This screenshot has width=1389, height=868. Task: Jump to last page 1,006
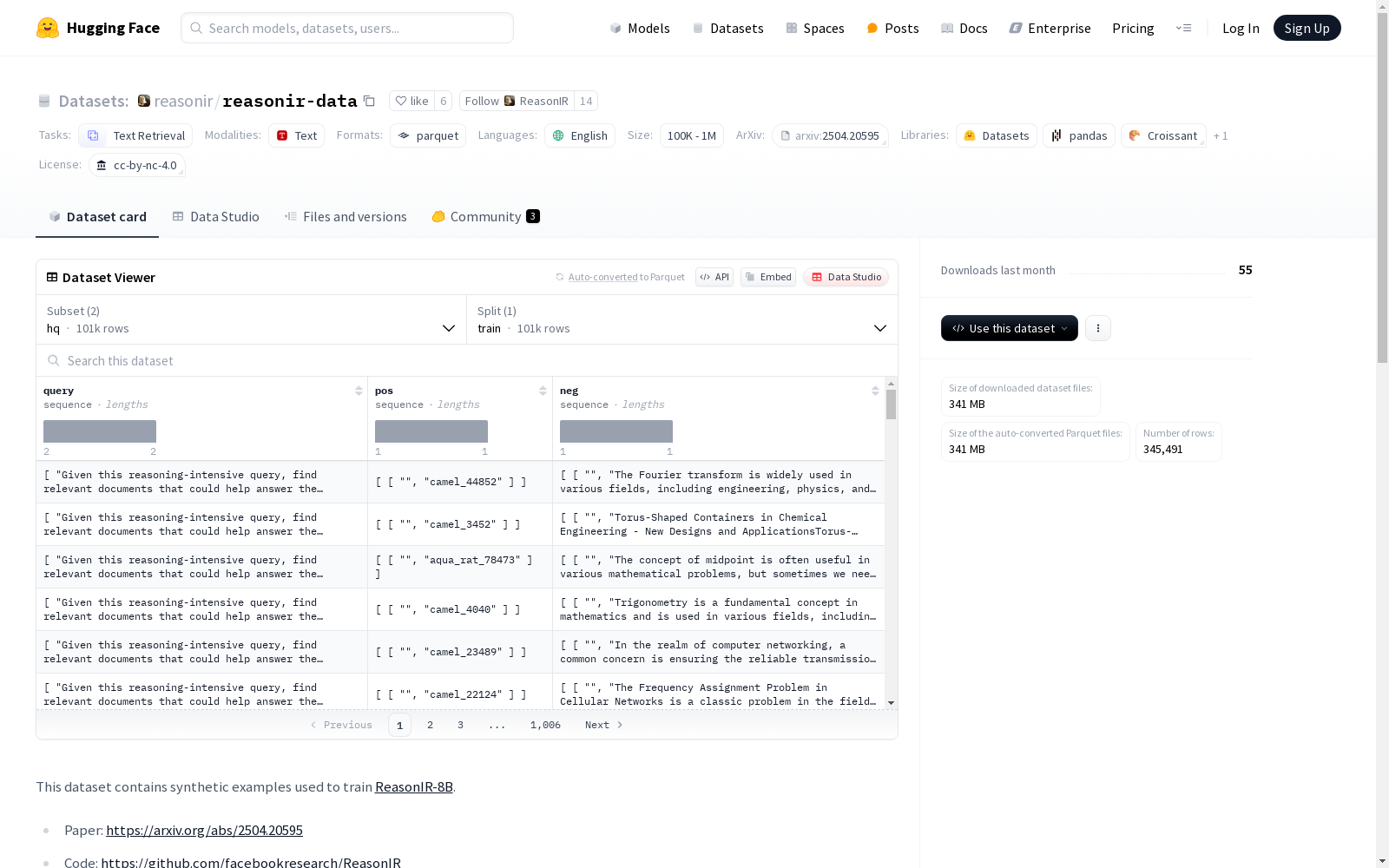pos(545,725)
